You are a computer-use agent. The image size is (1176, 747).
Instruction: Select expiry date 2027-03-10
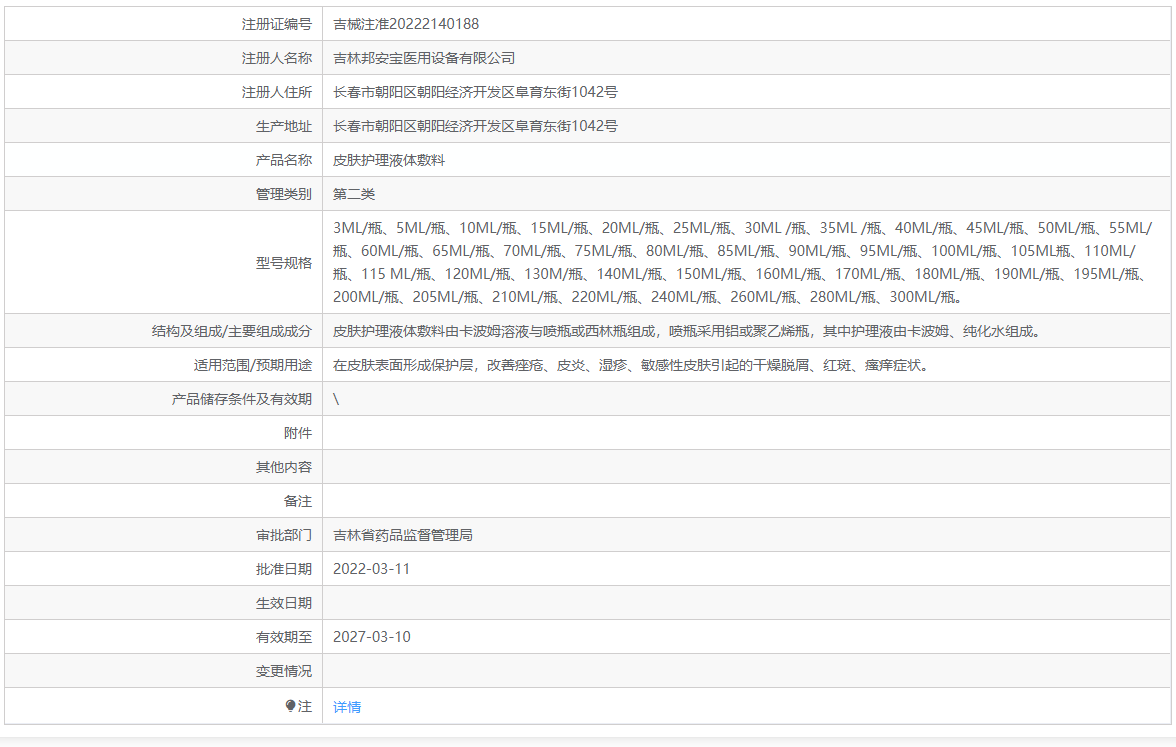coord(371,637)
